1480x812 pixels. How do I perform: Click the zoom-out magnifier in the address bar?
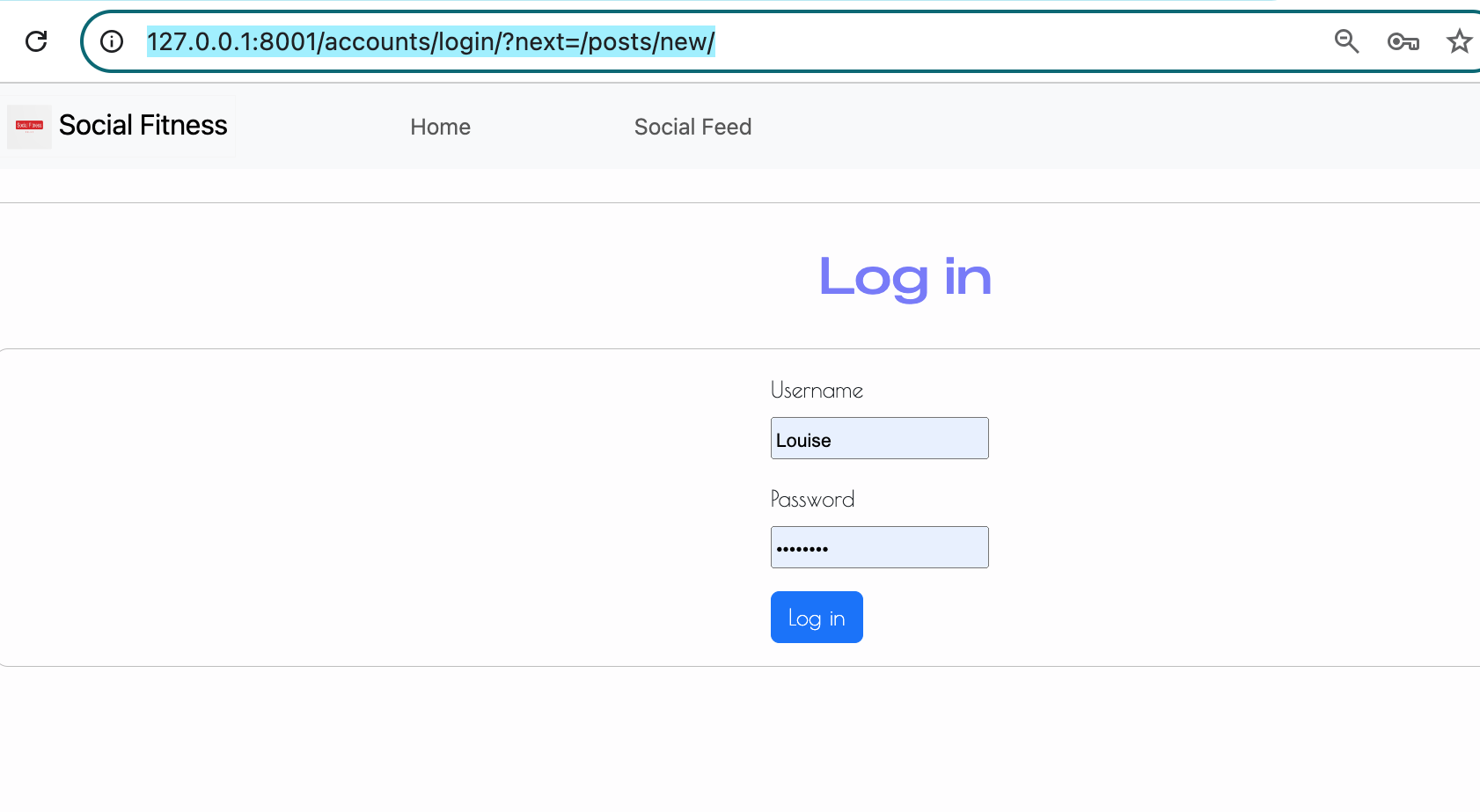[1346, 41]
